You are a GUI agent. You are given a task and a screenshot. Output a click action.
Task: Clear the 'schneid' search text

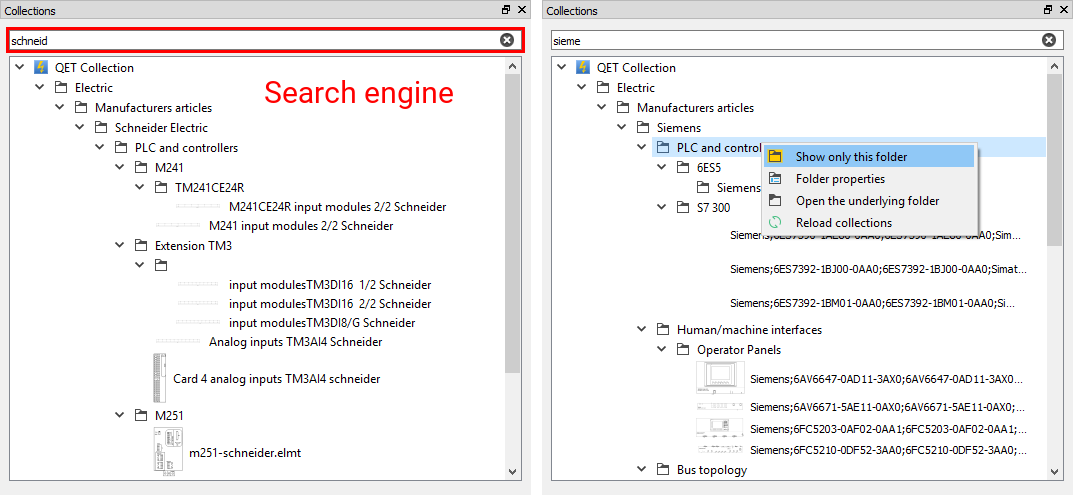pos(506,40)
